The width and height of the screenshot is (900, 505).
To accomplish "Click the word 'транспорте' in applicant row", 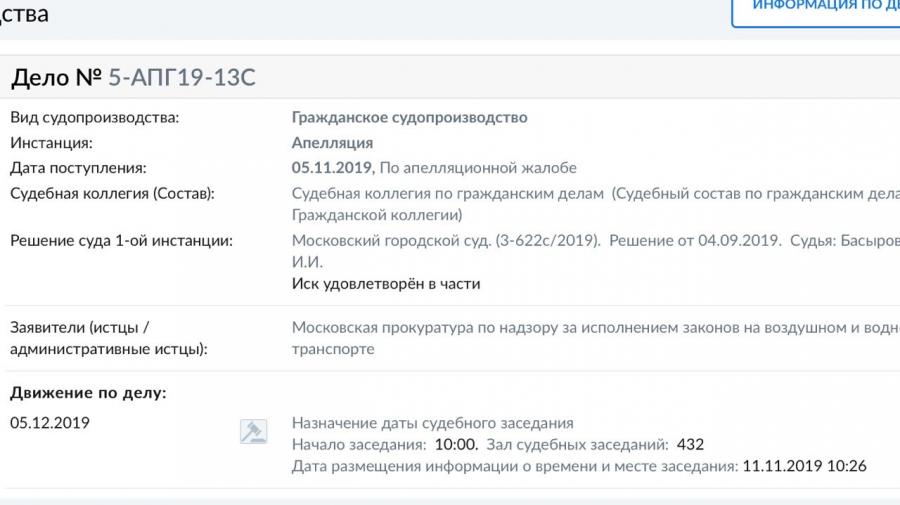I will pyautogui.click(x=333, y=349).
